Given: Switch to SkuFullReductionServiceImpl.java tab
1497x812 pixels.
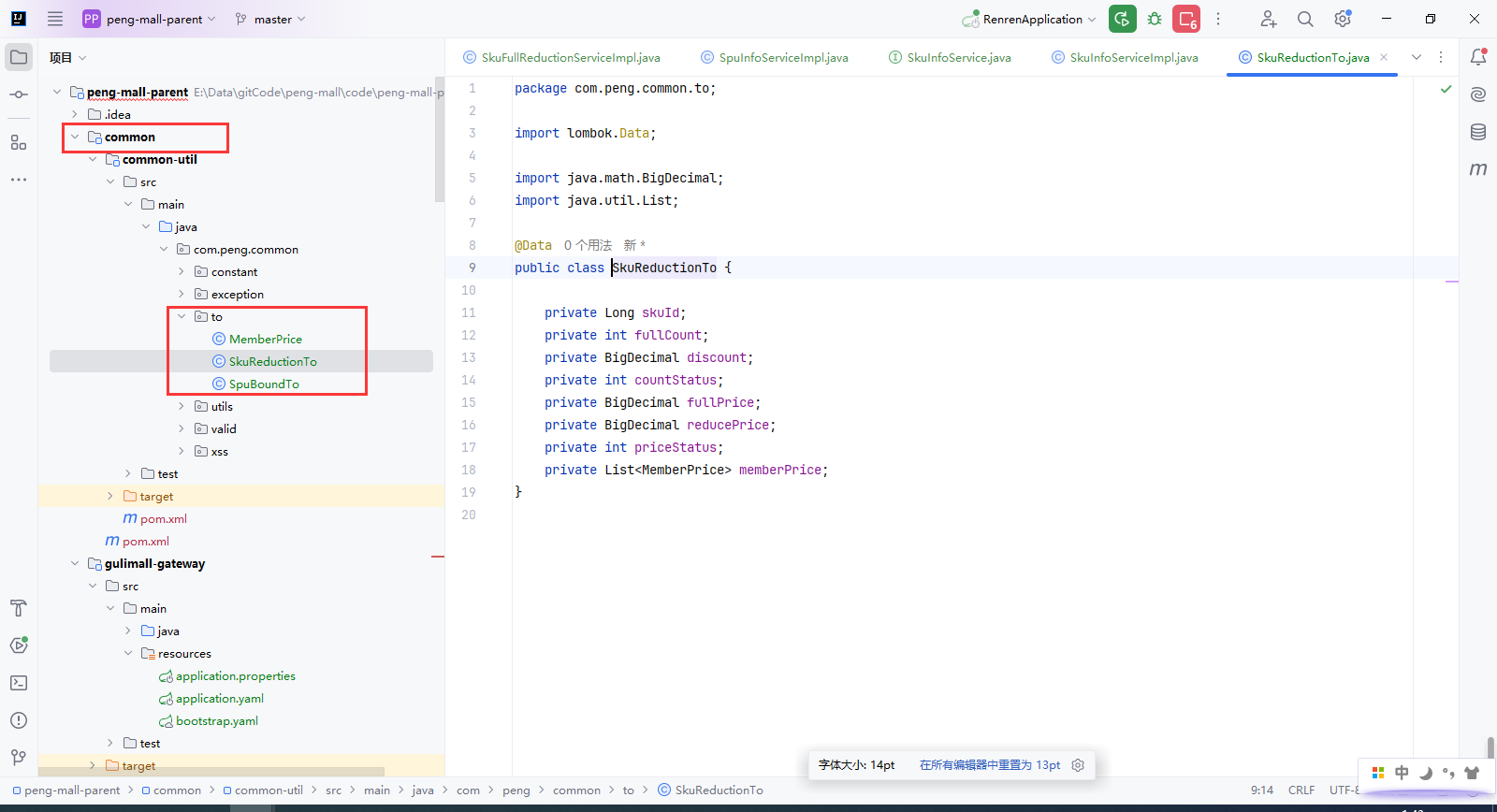Looking at the screenshot, I should pyautogui.click(x=561, y=57).
